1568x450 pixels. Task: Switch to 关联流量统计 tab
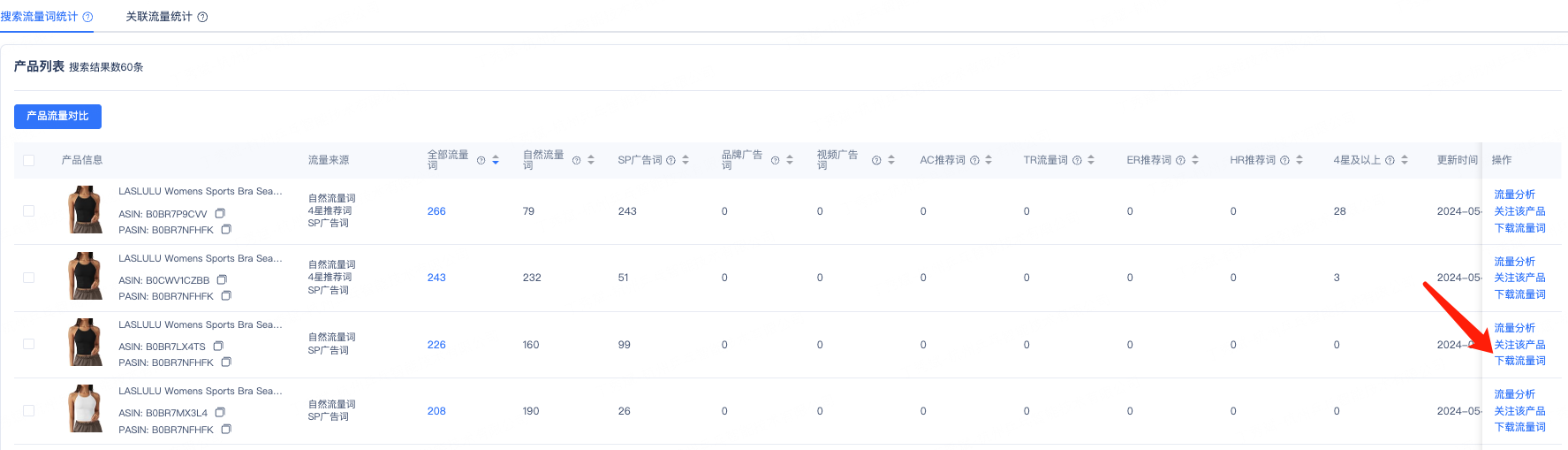pyautogui.click(x=159, y=17)
